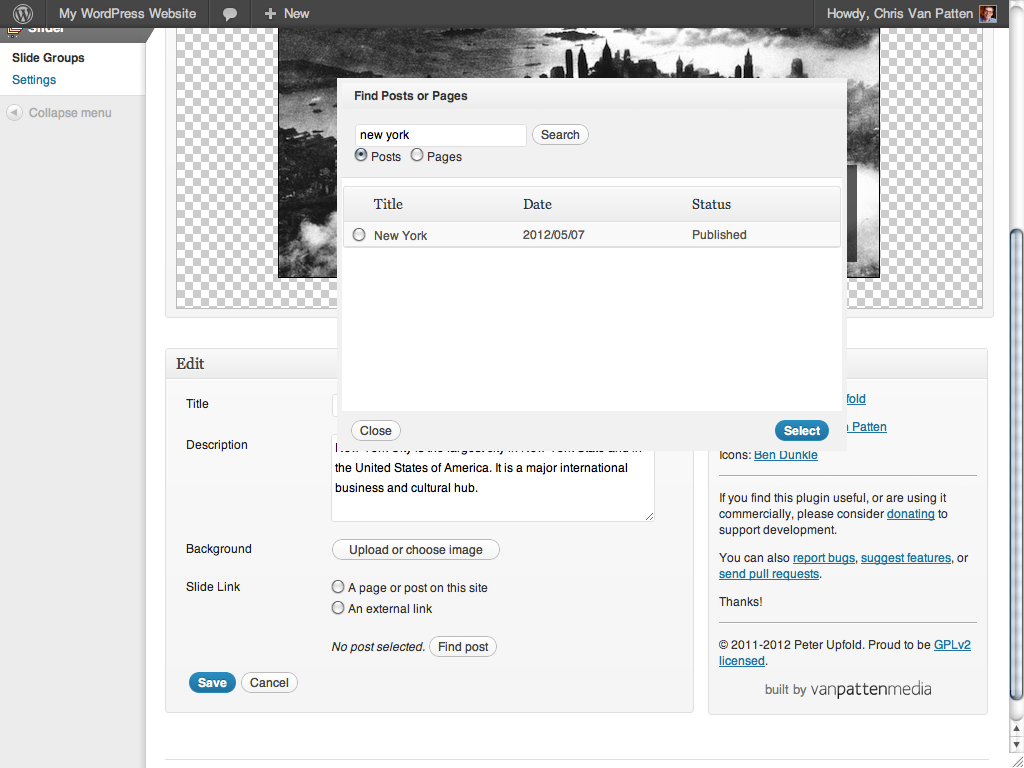This screenshot has height=768, width=1024.
Task: Choose the New York result radio
Action: [x=359, y=234]
